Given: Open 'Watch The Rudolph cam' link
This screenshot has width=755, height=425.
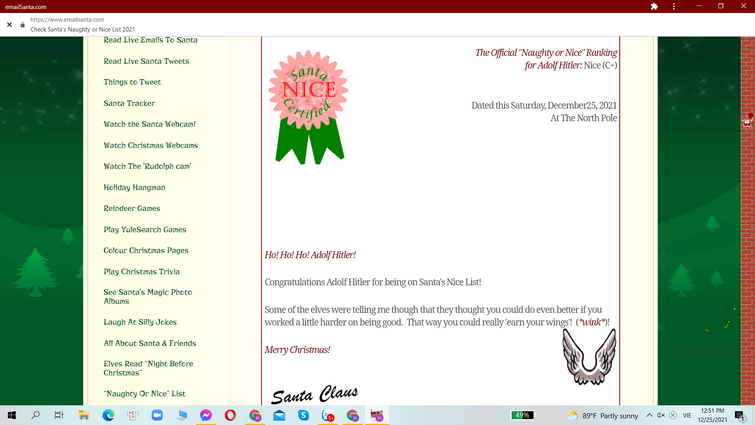Looking at the screenshot, I should click(x=147, y=166).
